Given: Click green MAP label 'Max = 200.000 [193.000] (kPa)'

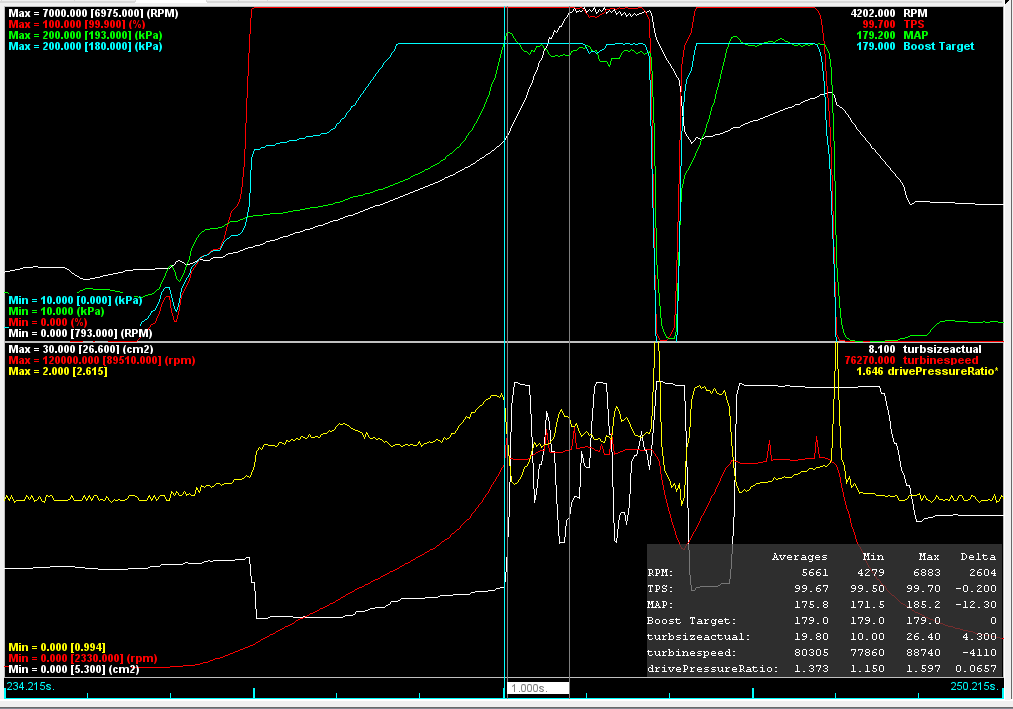Looking at the screenshot, I should 85,35.
